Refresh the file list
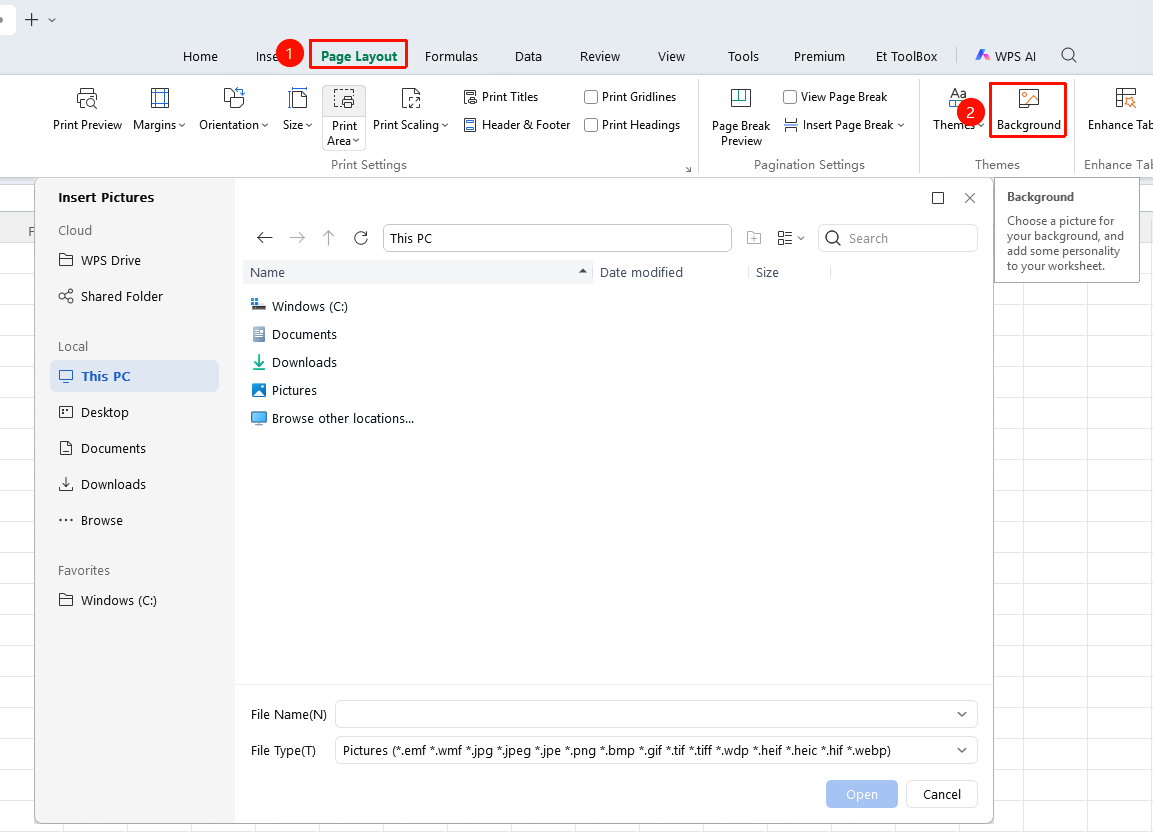Viewport: 1153px width, 832px height. coord(360,238)
